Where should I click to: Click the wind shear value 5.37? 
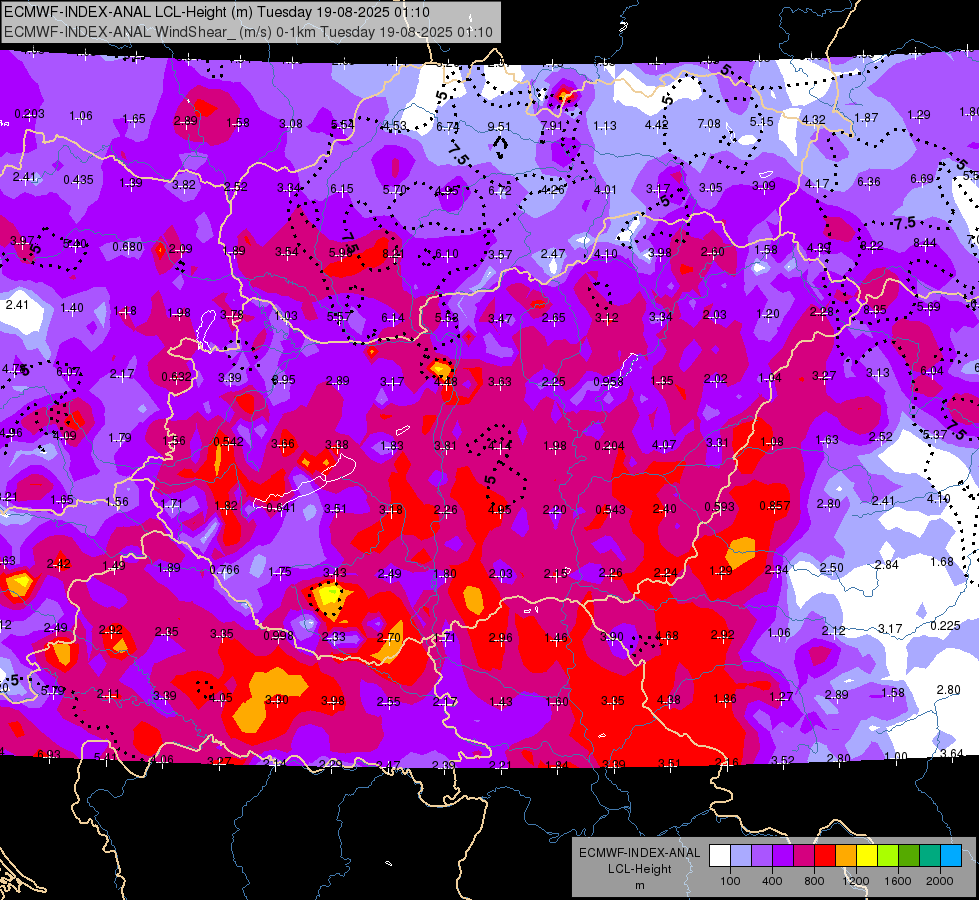point(935,434)
